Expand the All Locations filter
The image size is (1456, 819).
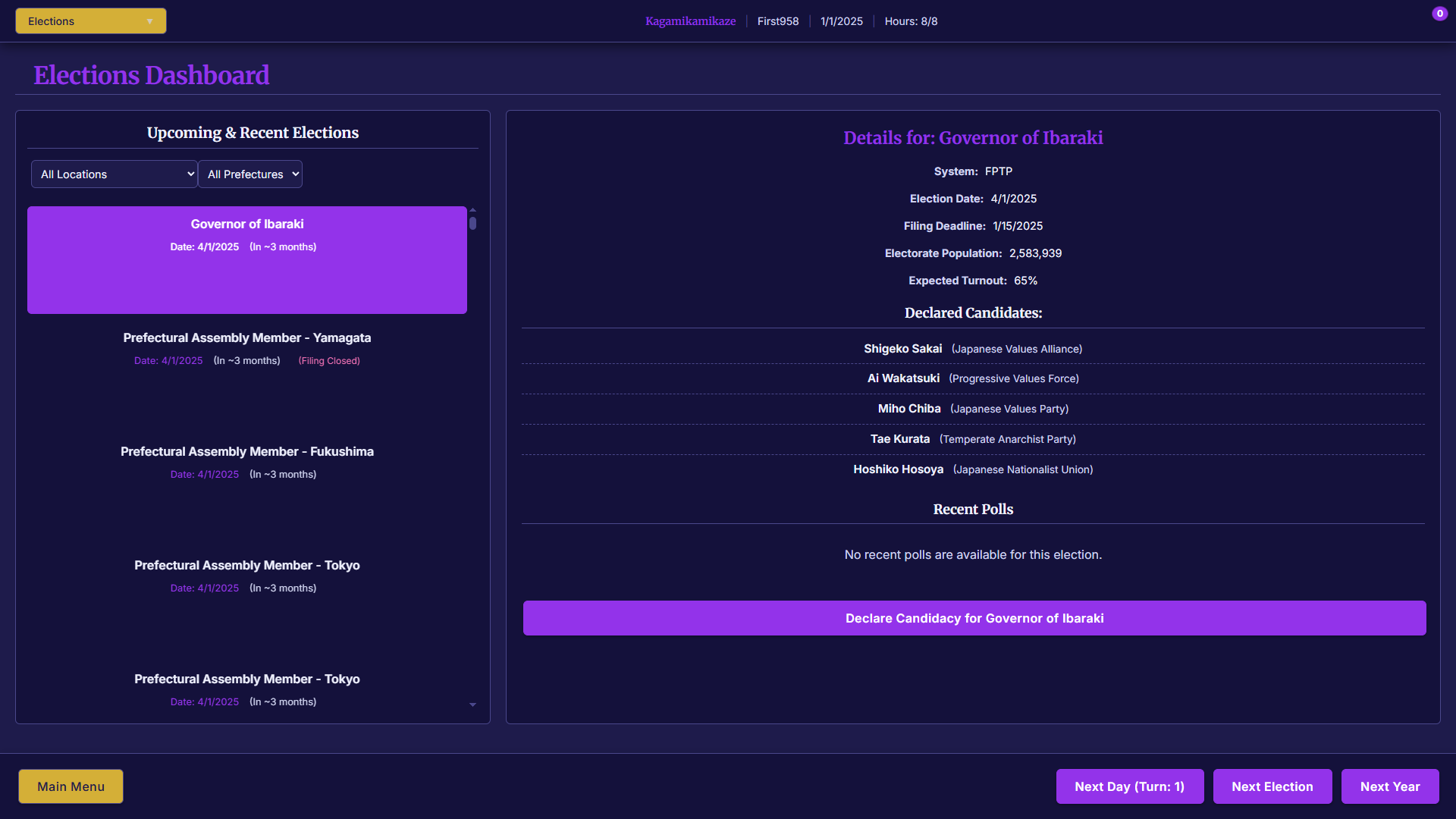tap(114, 174)
